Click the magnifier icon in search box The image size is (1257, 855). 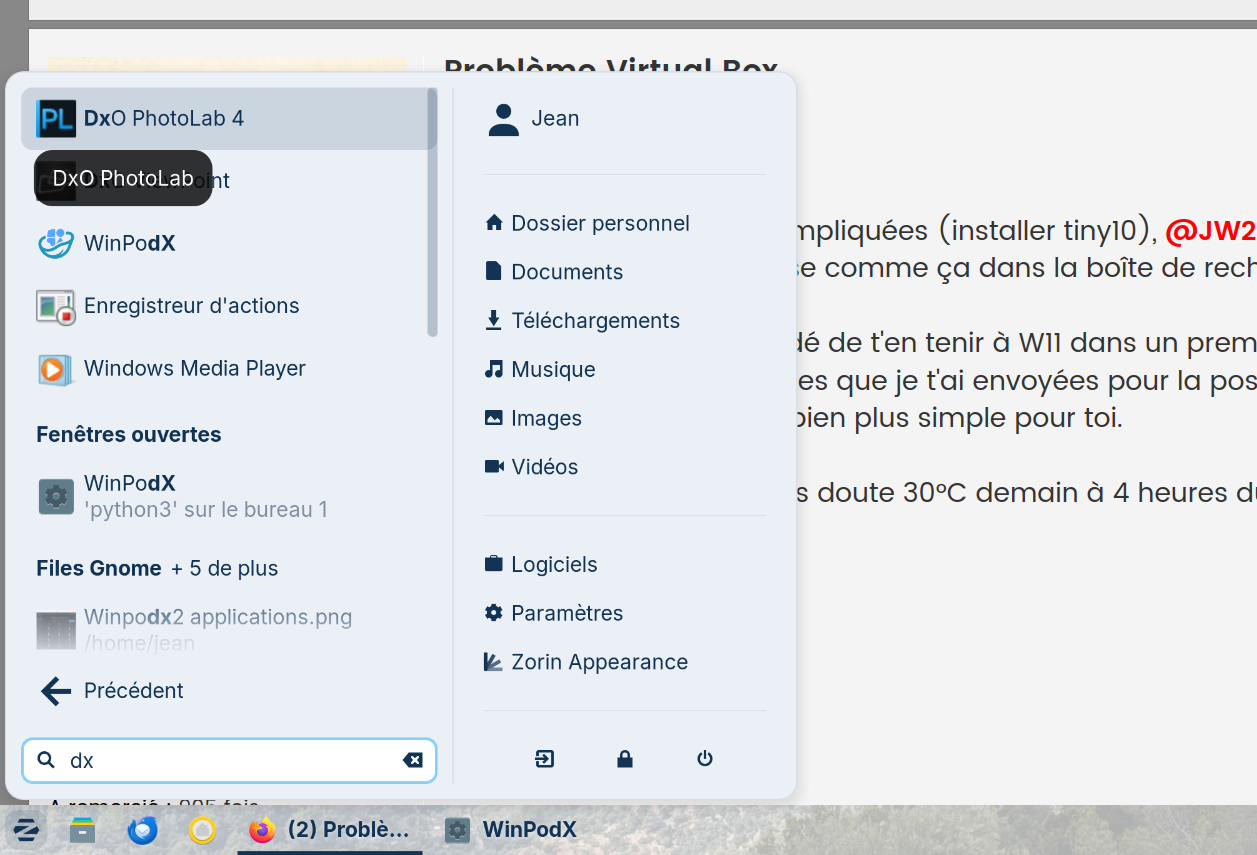(x=46, y=760)
